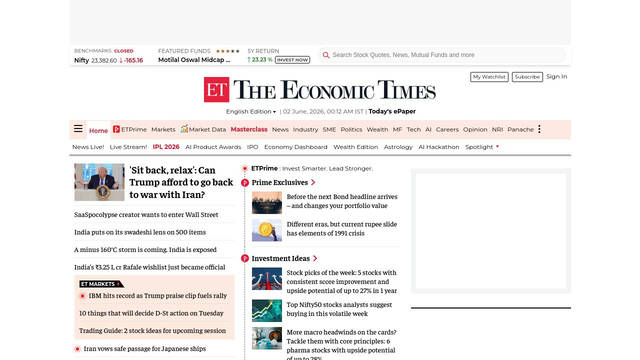Click the stock quotes search field
The image size is (640, 360).
(x=443, y=55)
